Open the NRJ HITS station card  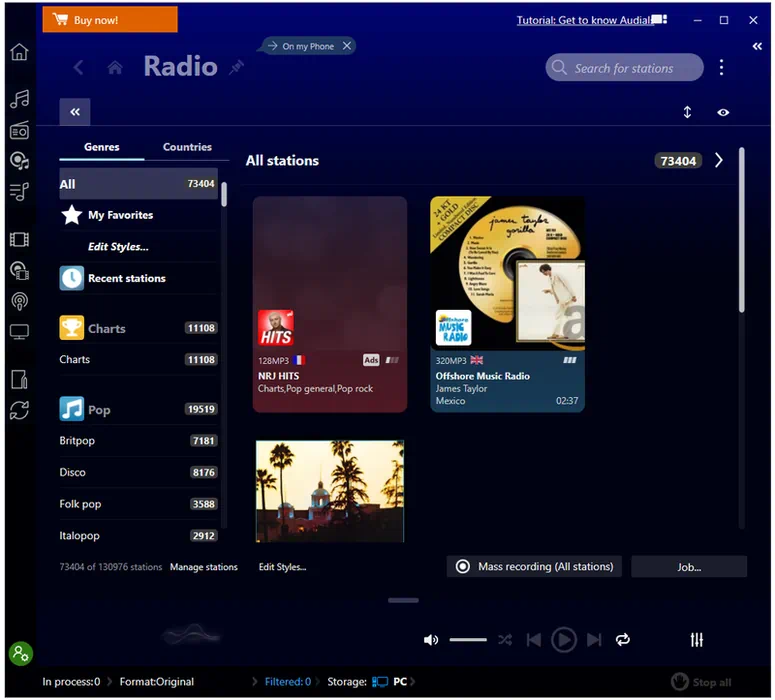(x=330, y=304)
